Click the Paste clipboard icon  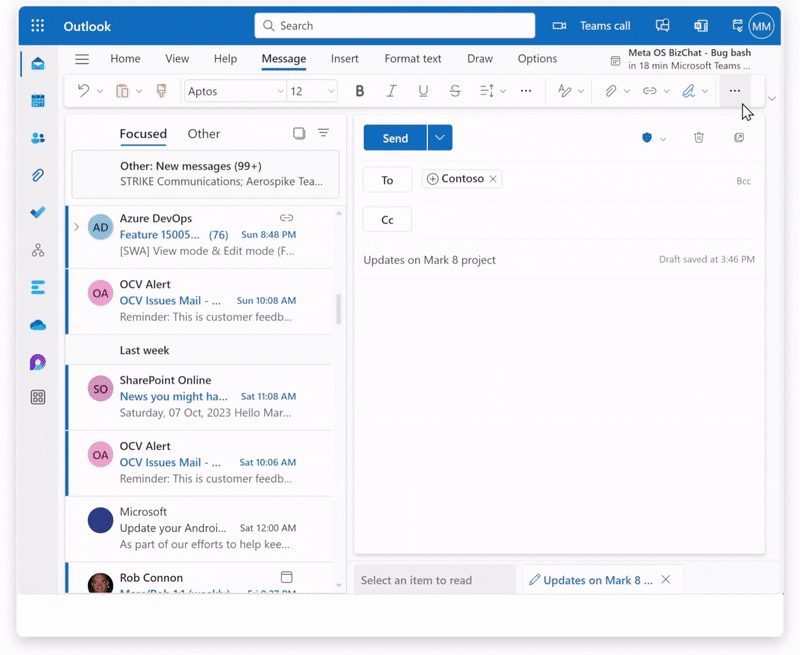(x=122, y=91)
